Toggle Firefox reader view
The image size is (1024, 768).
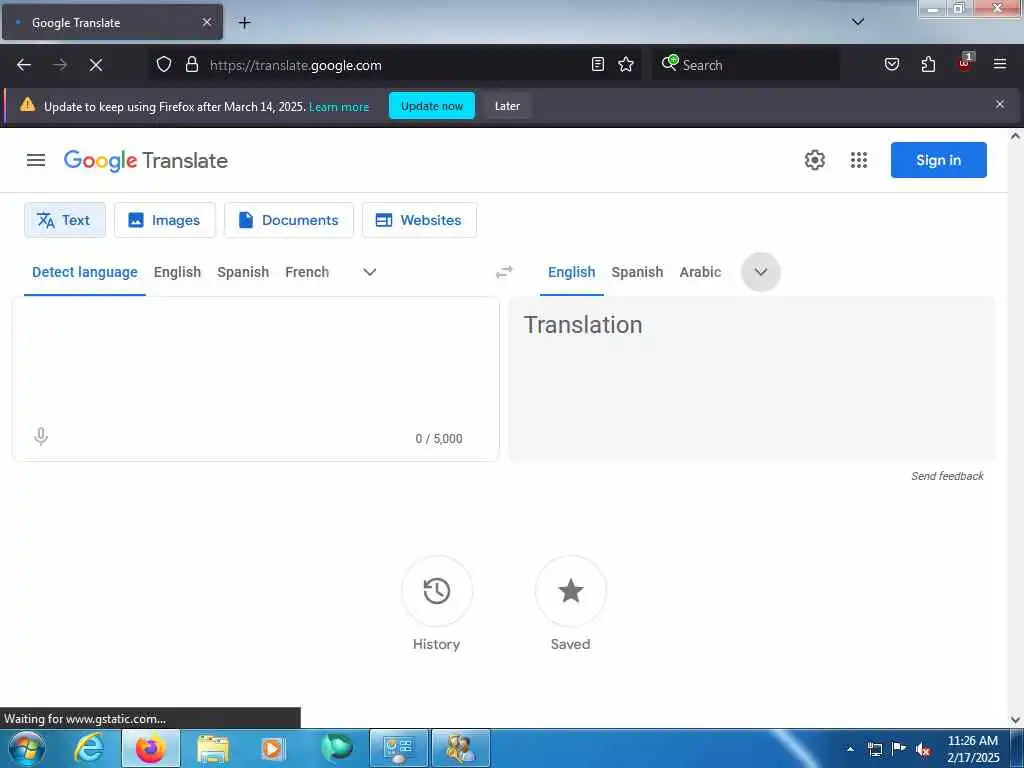[x=598, y=64]
